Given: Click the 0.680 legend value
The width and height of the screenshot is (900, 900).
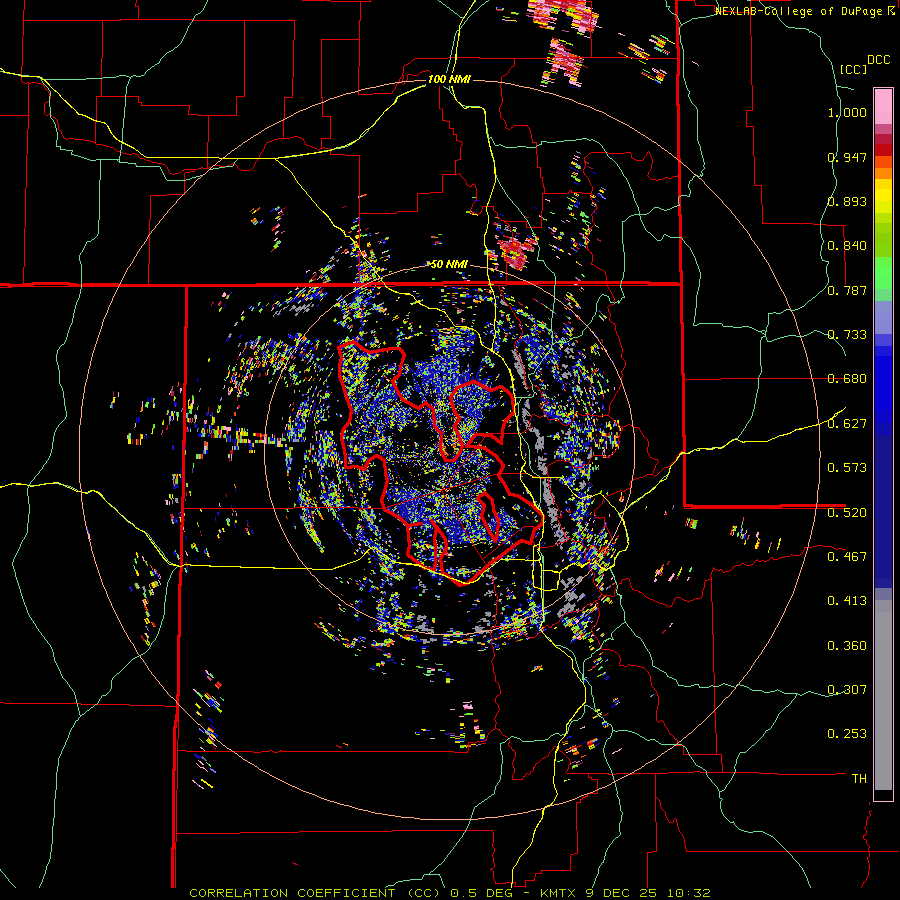Looking at the screenshot, I should pyautogui.click(x=847, y=378).
